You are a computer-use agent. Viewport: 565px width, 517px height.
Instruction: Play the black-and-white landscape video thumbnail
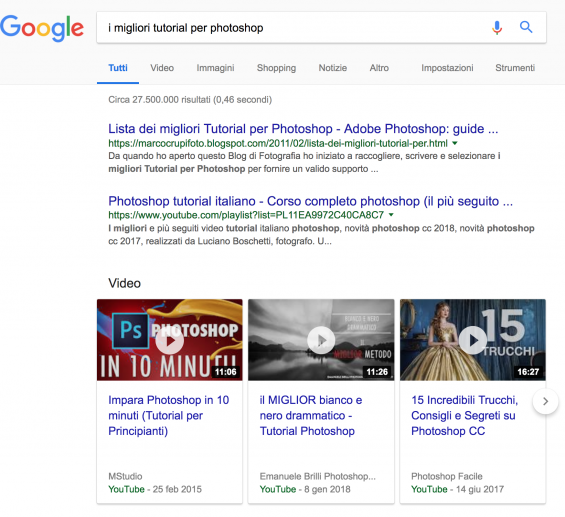pos(321,340)
